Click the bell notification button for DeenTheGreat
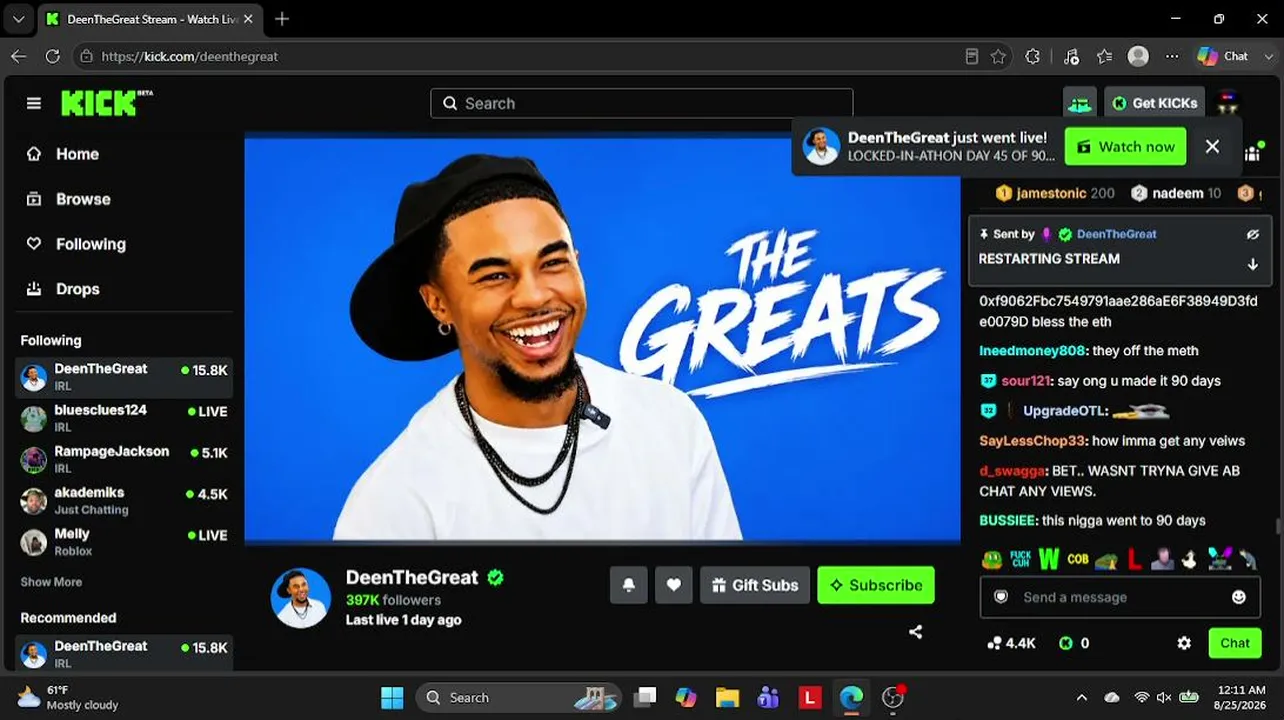The width and height of the screenshot is (1284, 720). pos(629,585)
